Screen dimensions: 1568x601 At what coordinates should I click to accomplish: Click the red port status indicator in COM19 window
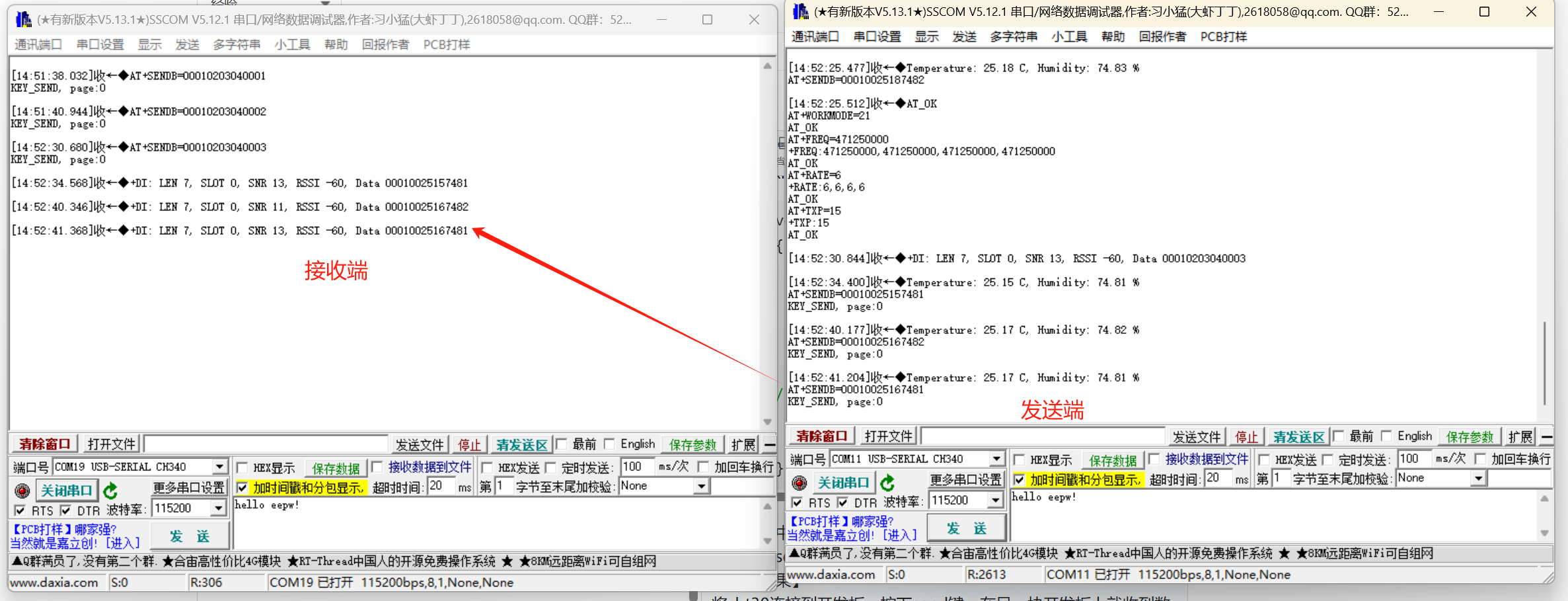click(x=22, y=491)
